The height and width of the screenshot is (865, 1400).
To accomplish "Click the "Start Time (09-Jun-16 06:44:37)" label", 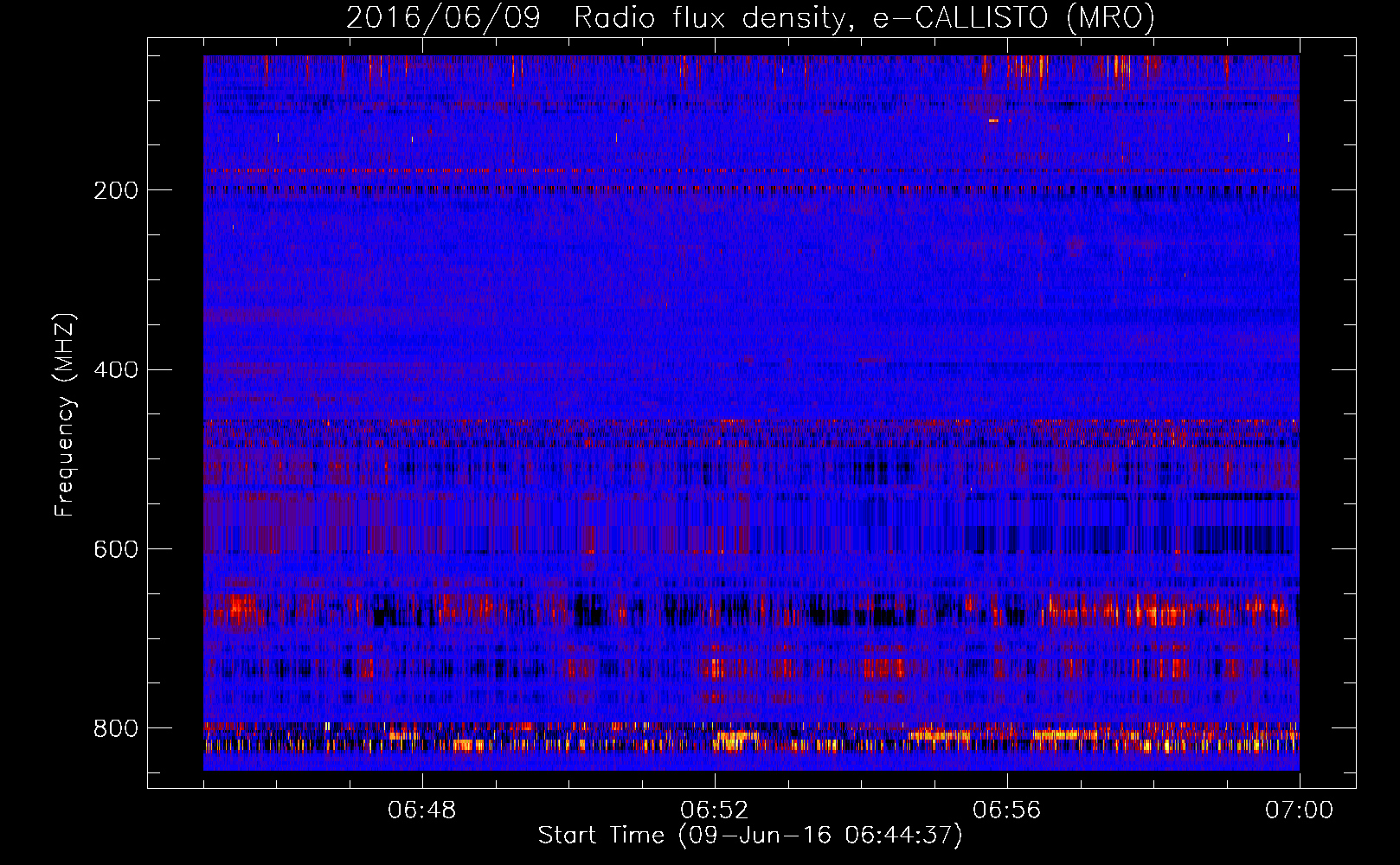I will [x=750, y=836].
